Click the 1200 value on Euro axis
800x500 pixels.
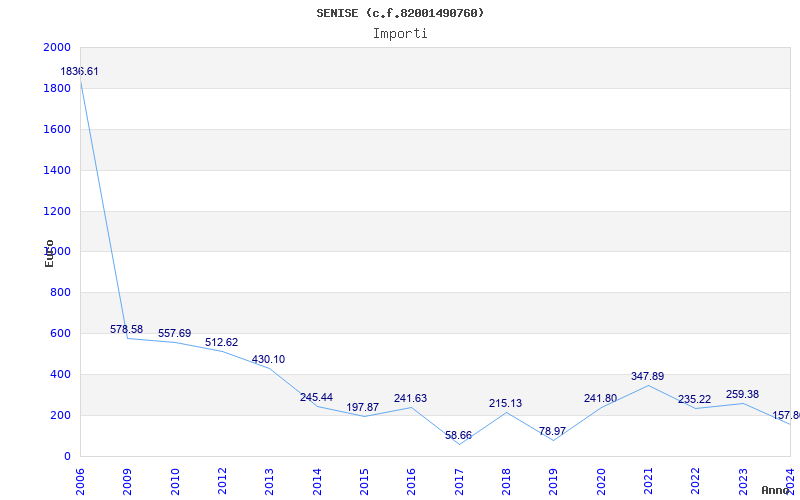57,211
